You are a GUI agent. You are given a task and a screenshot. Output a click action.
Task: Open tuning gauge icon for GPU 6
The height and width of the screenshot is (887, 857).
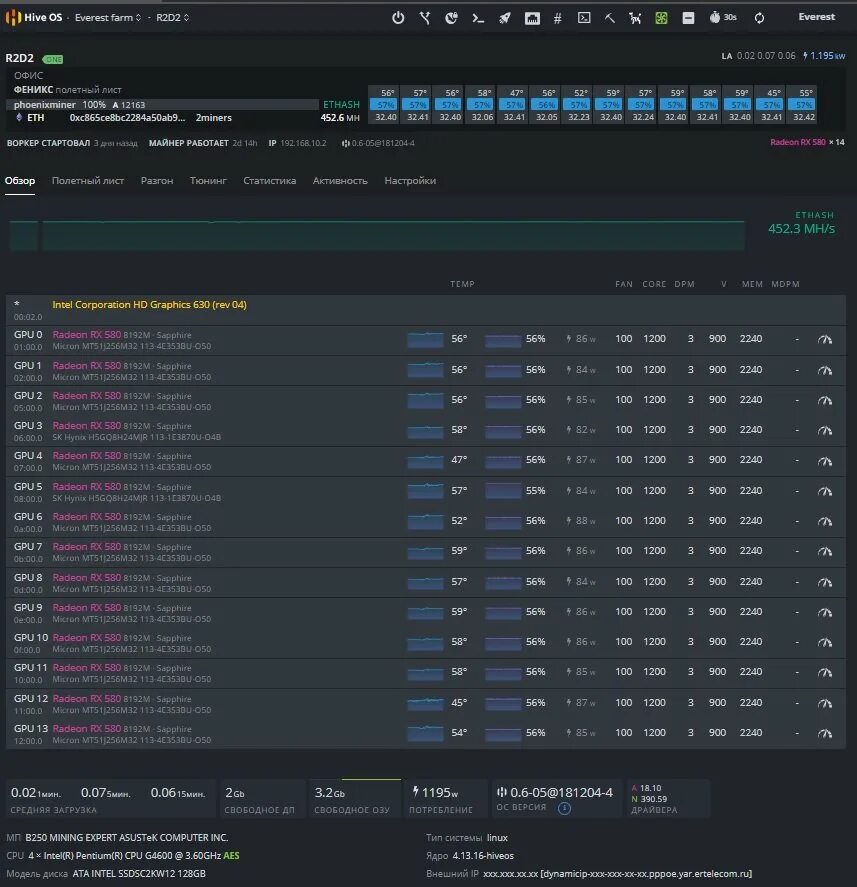pyautogui.click(x=825, y=521)
